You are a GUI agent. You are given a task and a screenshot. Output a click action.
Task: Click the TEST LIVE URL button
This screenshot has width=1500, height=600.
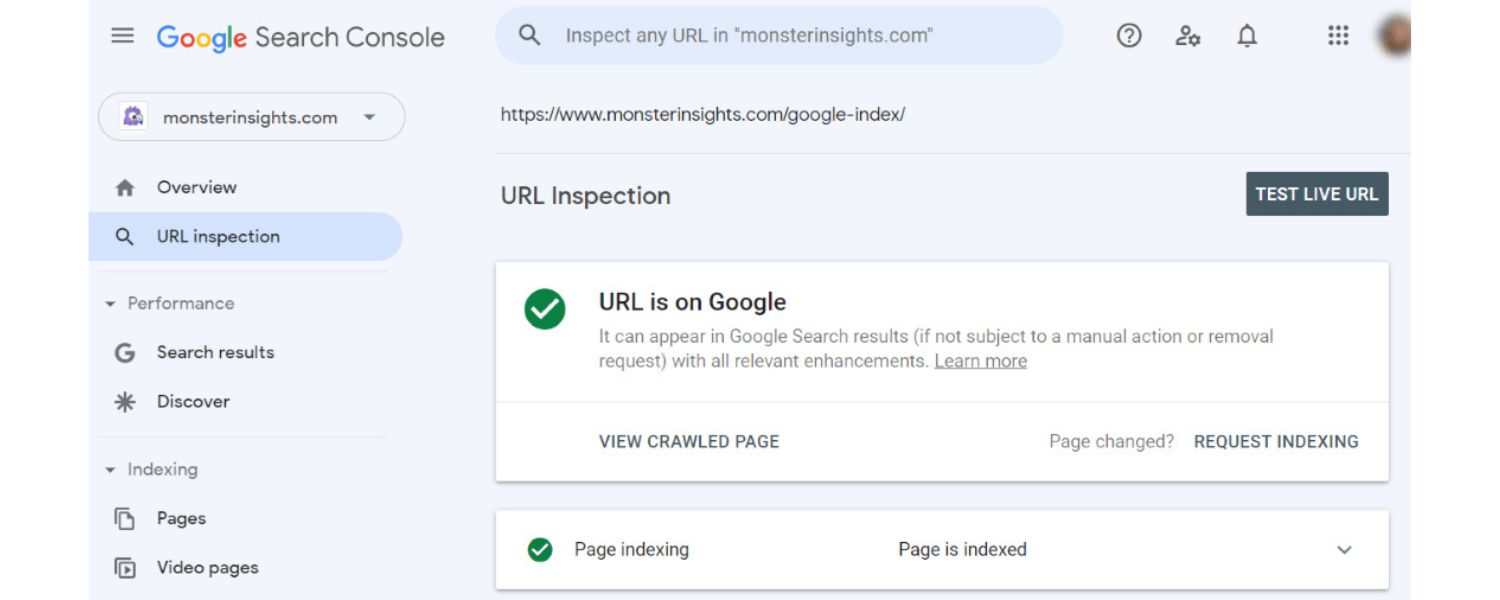click(x=1317, y=193)
